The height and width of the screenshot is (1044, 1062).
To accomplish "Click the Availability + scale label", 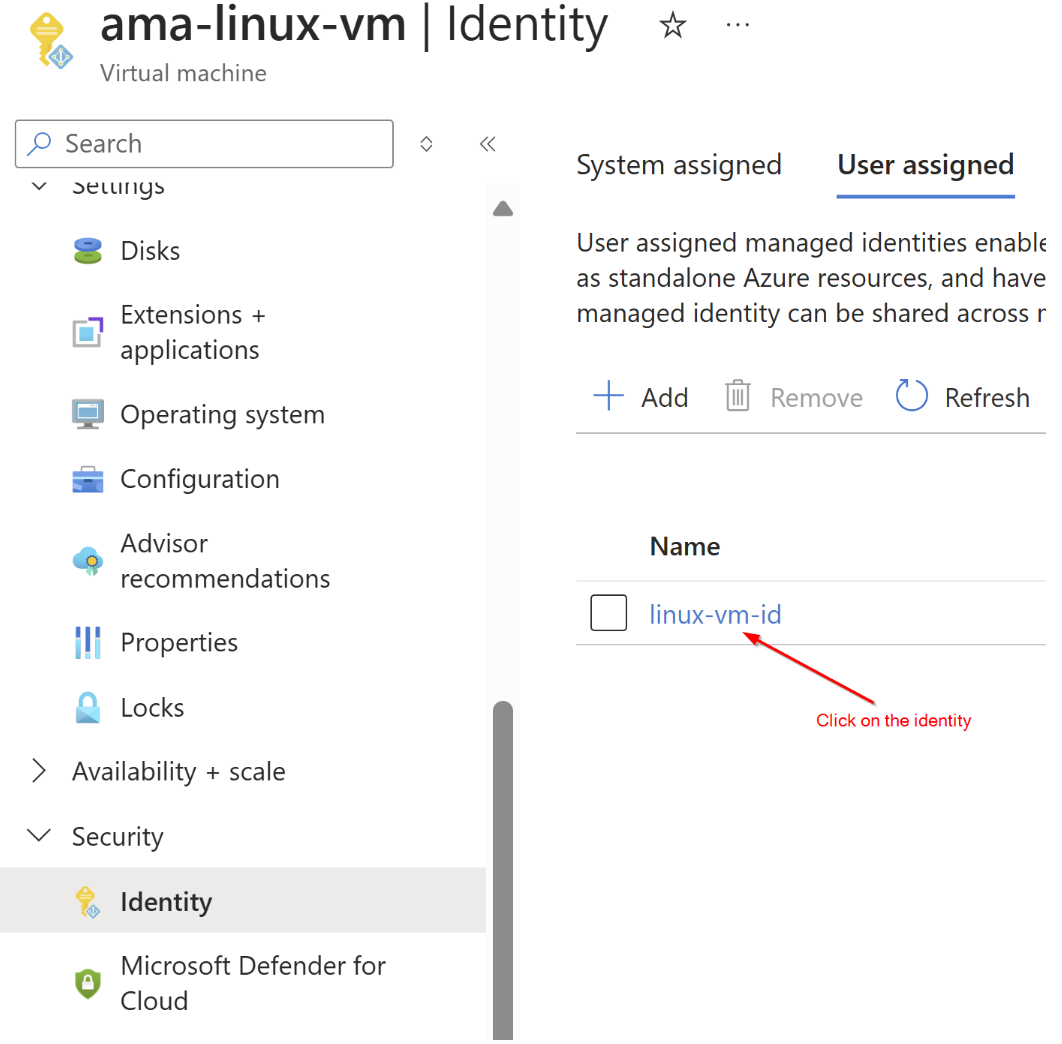I will click(x=179, y=772).
